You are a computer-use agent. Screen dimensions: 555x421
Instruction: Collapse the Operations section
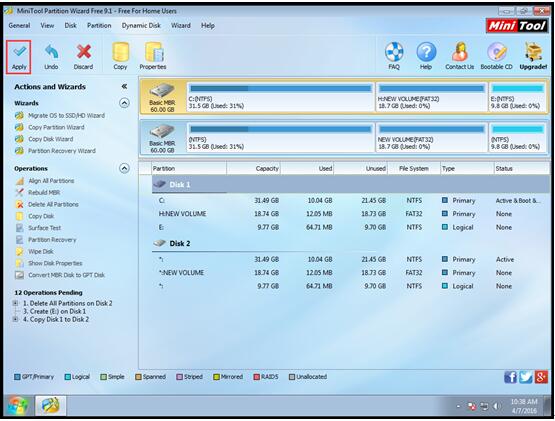pyautogui.click(x=124, y=168)
